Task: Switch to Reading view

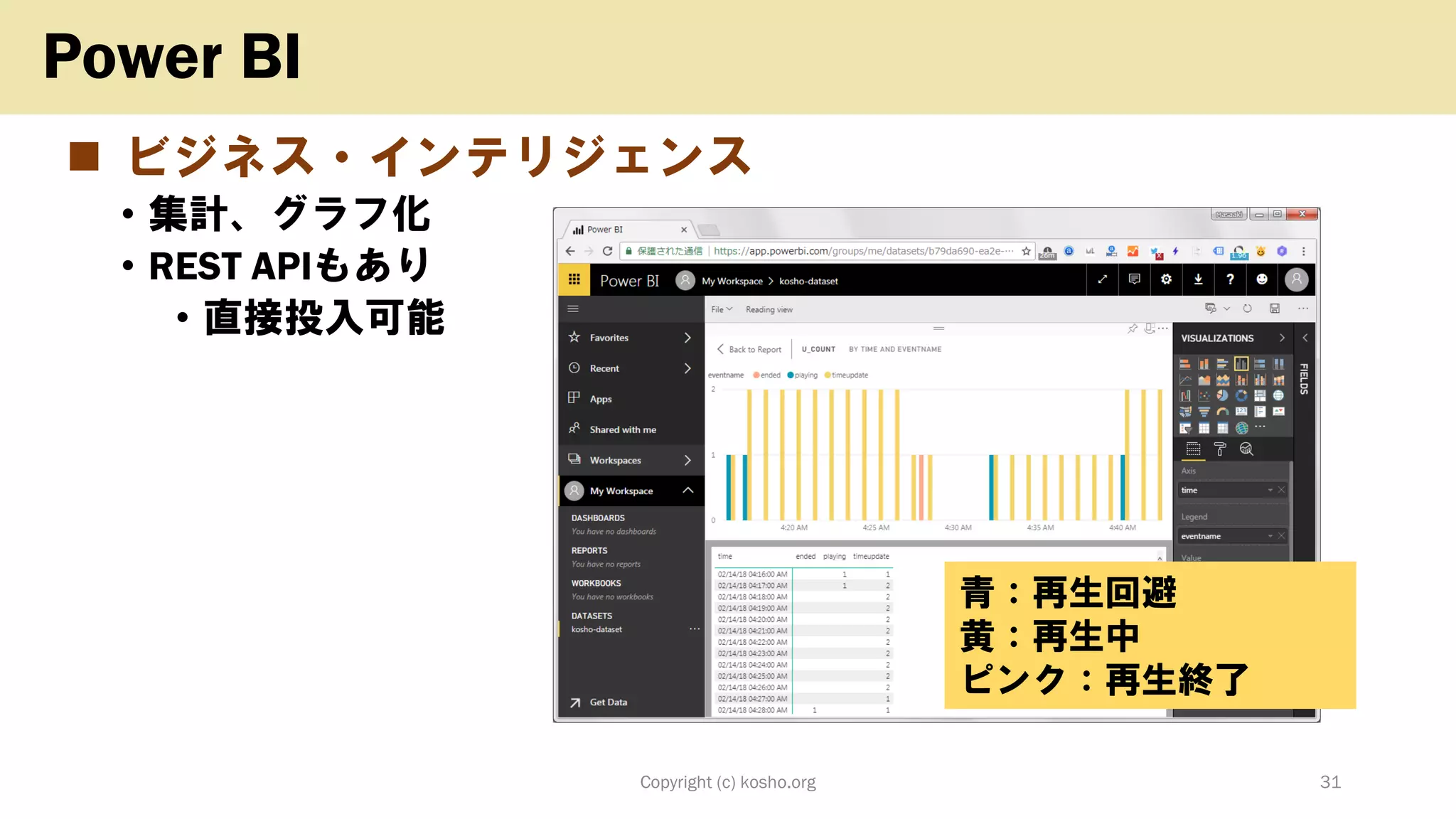Action: (769, 309)
